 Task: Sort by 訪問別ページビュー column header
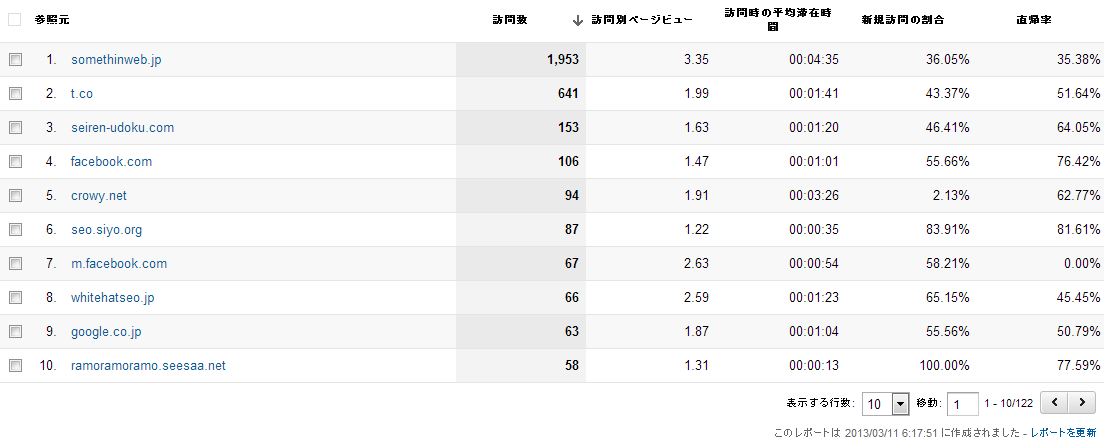(x=641, y=20)
